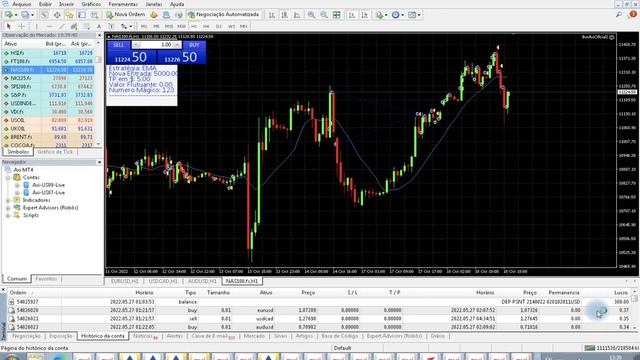The height and width of the screenshot is (360, 640).
Task: Open the red notification alert icon
Action: [633, 14]
